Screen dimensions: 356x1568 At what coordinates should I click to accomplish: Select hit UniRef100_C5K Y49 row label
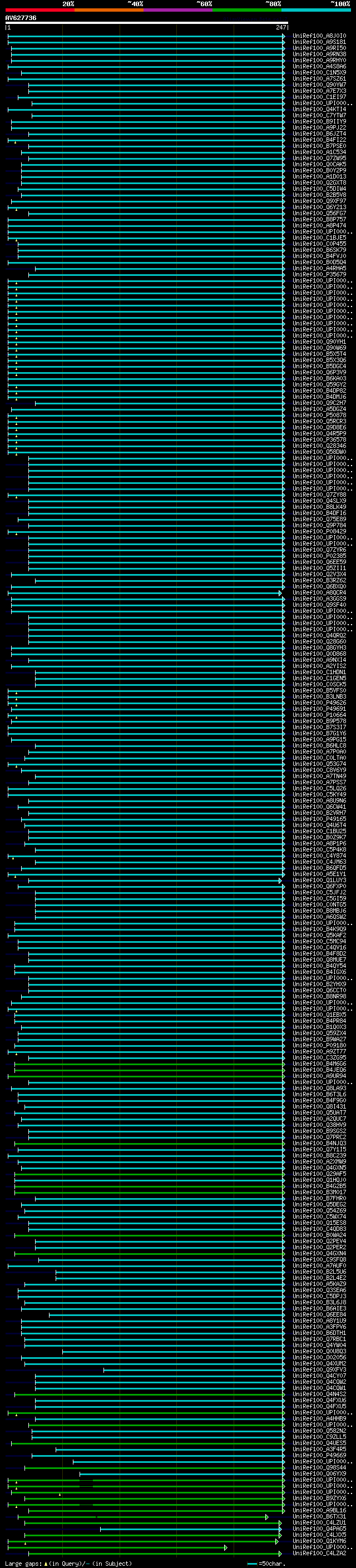click(x=319, y=794)
